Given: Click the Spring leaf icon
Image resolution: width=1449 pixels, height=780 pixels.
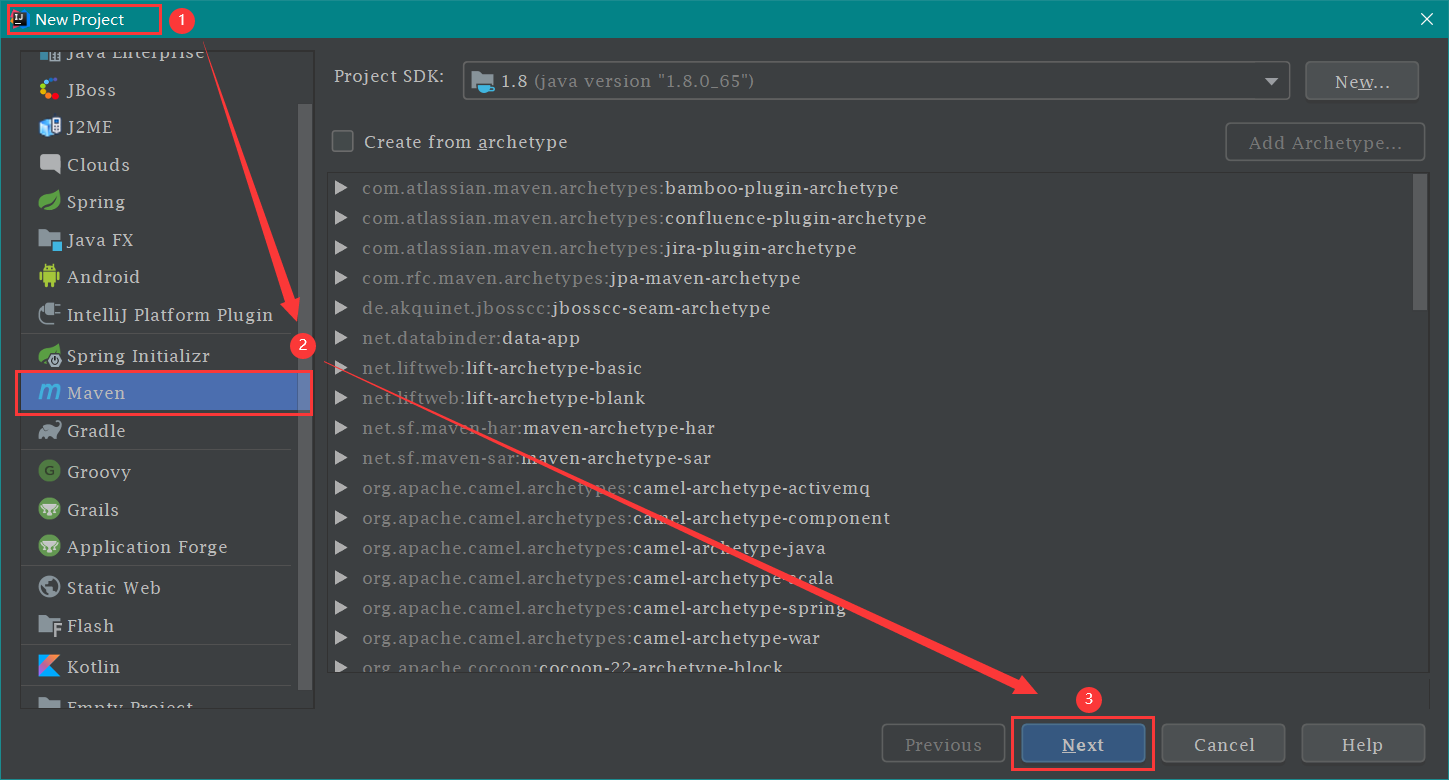Looking at the screenshot, I should click(x=49, y=201).
